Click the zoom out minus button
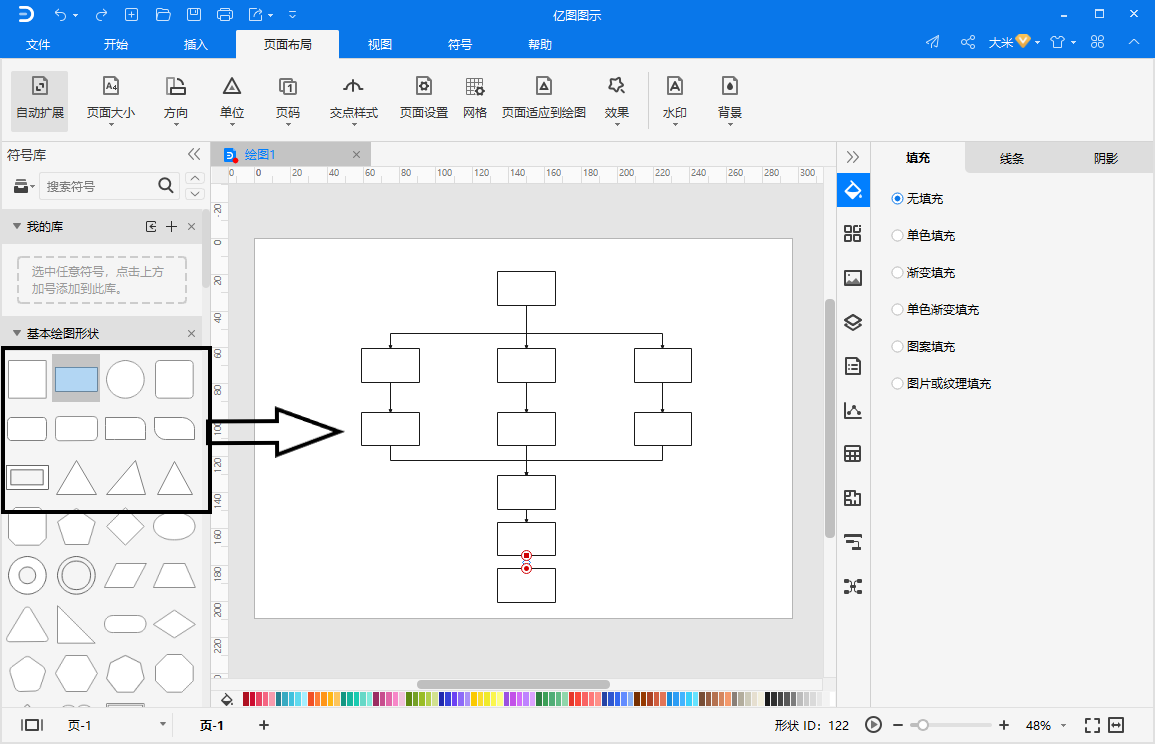This screenshot has height=744, width=1155. click(897, 726)
